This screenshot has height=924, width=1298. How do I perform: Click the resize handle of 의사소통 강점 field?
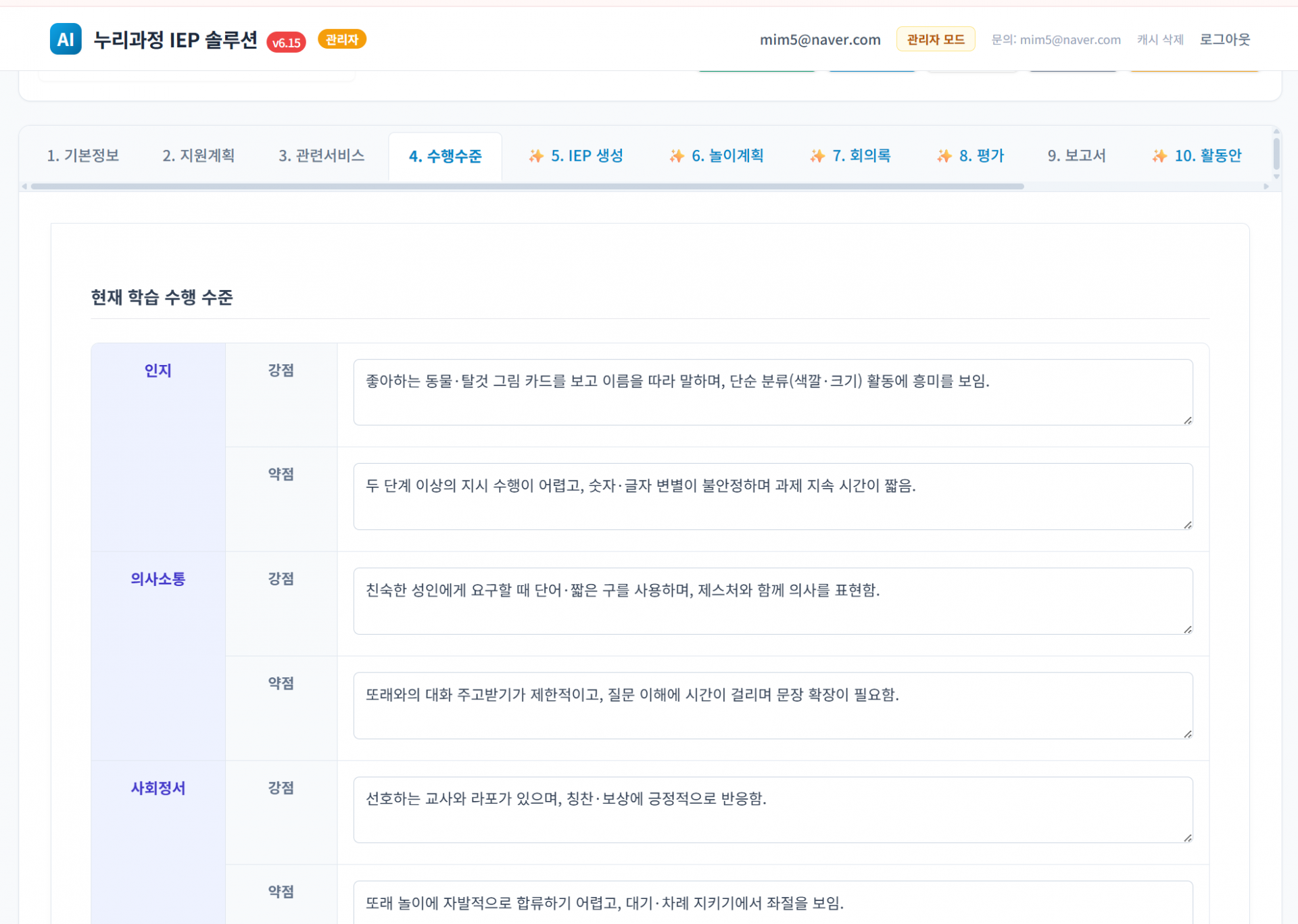(1188, 629)
